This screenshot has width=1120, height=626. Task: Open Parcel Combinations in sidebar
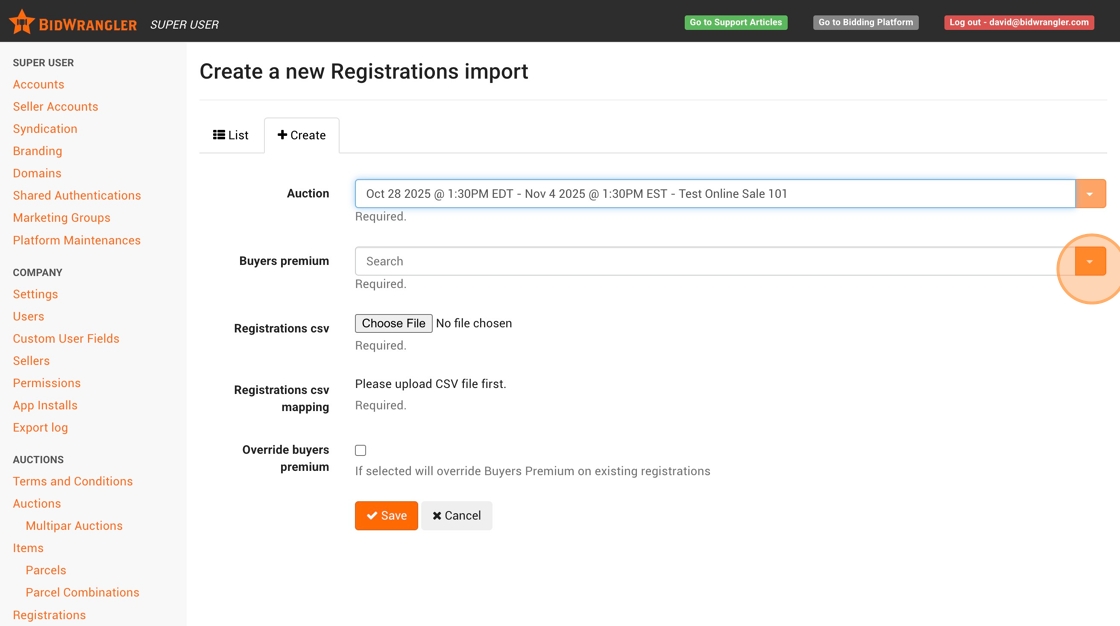pyautogui.click(x=83, y=592)
